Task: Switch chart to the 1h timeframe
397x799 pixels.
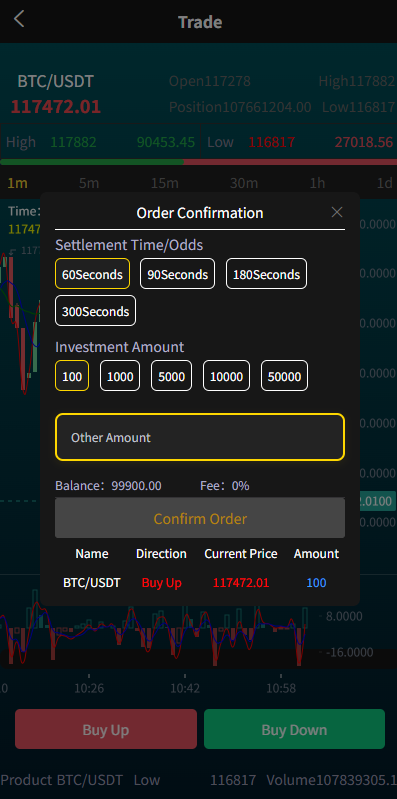Action: (317, 183)
